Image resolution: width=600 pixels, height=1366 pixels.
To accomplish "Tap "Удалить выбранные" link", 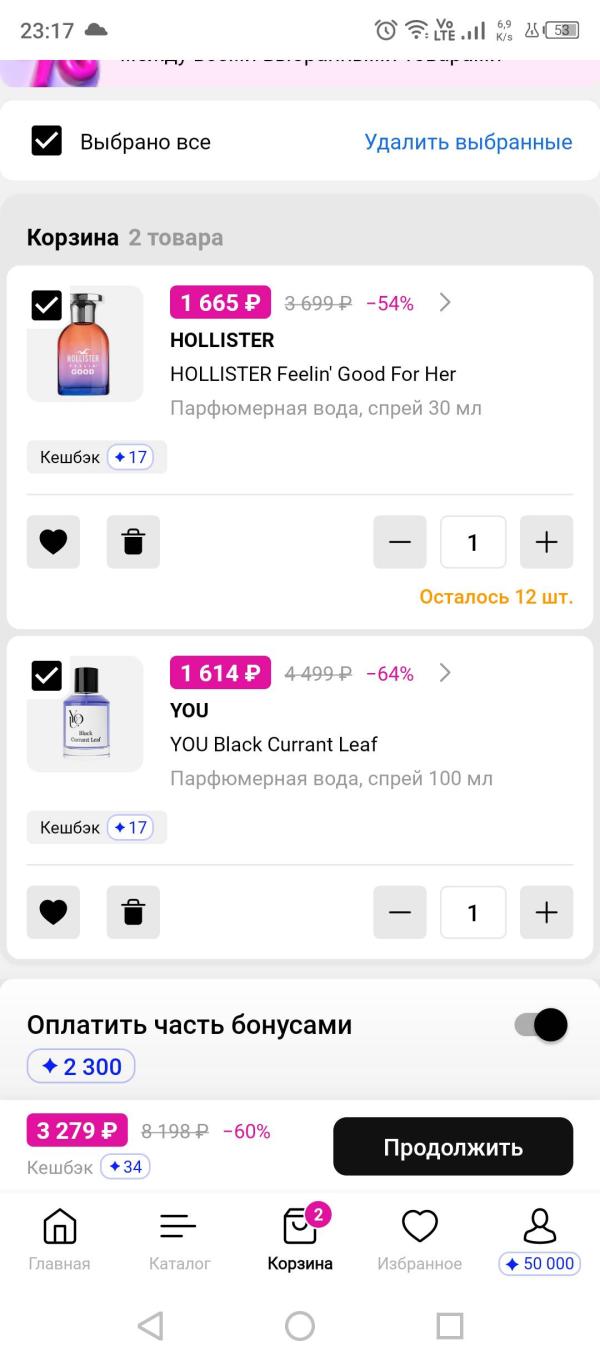I will point(468,142).
